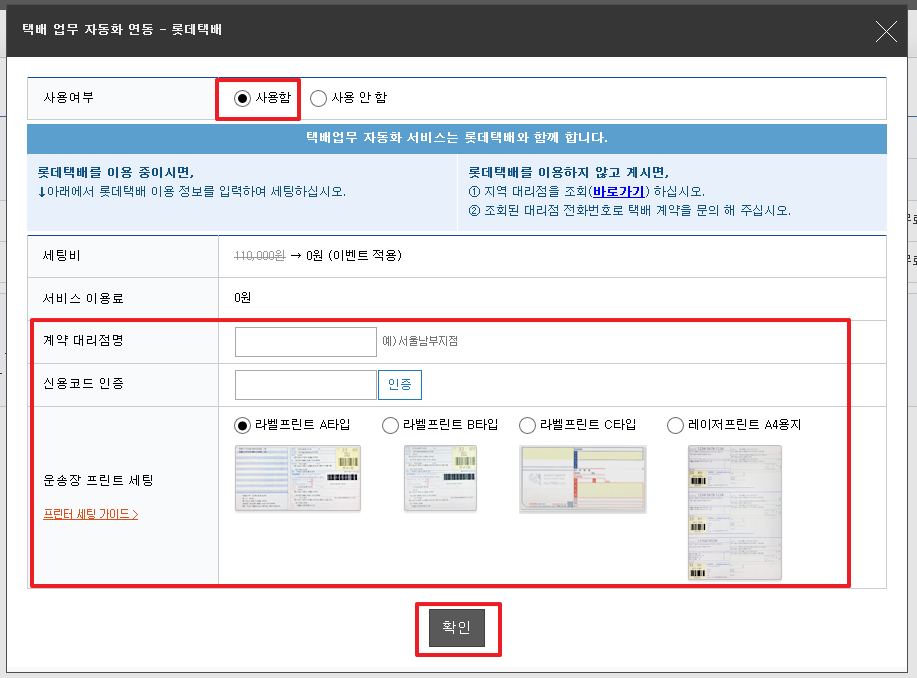Click the 0원 (이벤트 적용) text

(x=354, y=256)
